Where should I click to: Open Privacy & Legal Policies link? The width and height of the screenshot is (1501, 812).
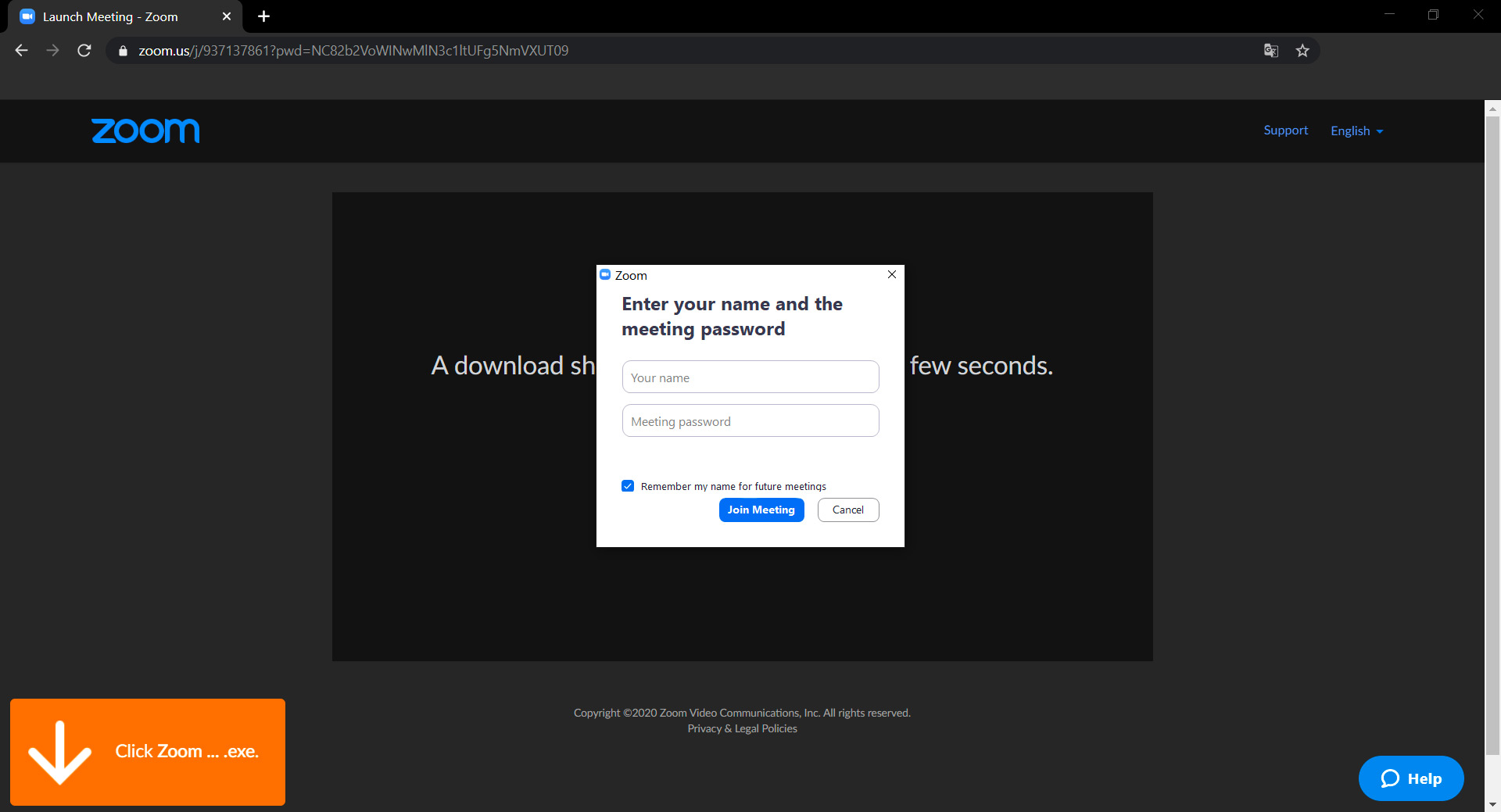tap(742, 728)
